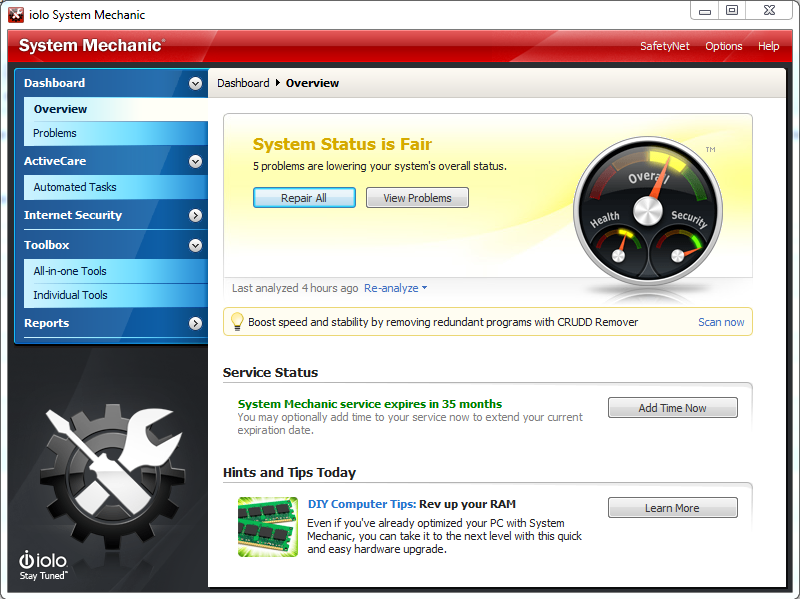Minimize the System Mechanic window
The image size is (800, 599).
[705, 10]
